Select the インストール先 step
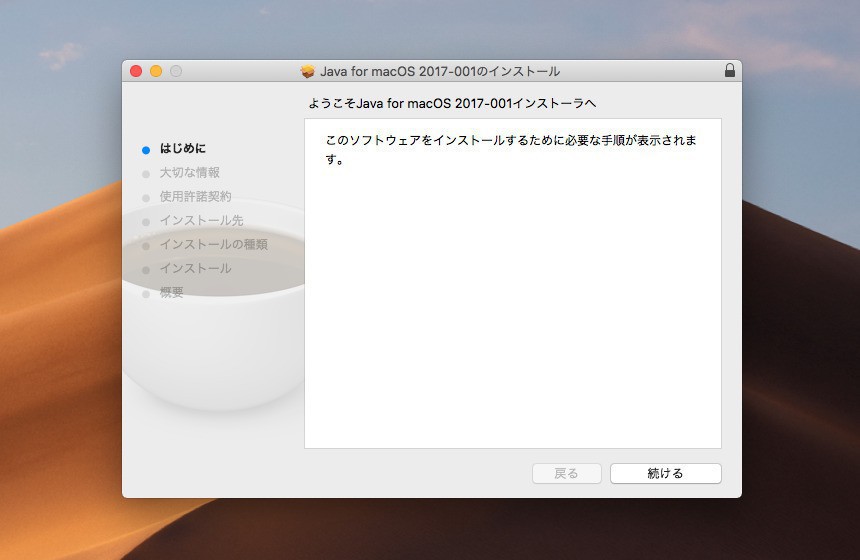860x560 pixels. (201, 220)
